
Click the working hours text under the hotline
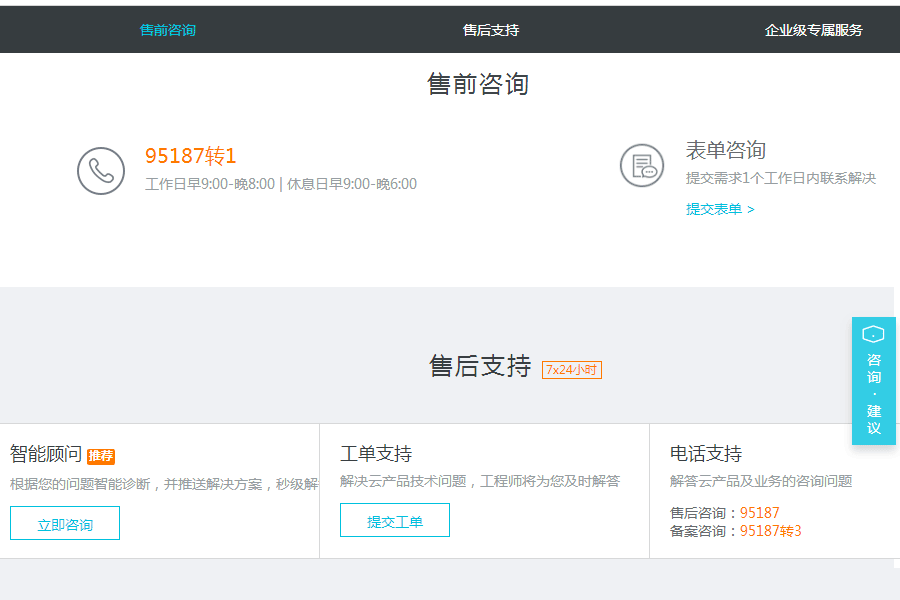tap(280, 184)
